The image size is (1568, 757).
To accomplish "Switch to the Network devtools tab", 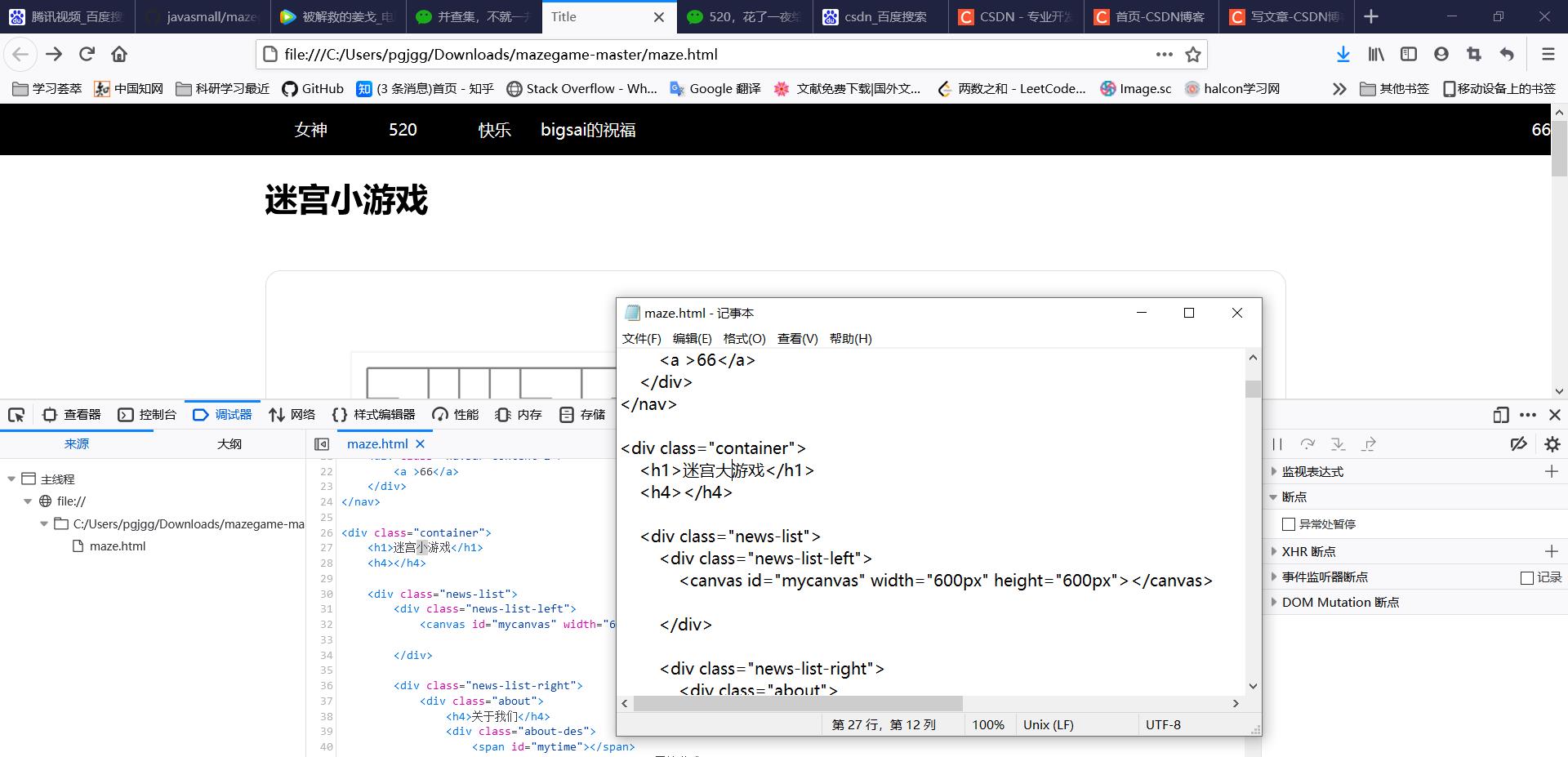I will tap(292, 415).
